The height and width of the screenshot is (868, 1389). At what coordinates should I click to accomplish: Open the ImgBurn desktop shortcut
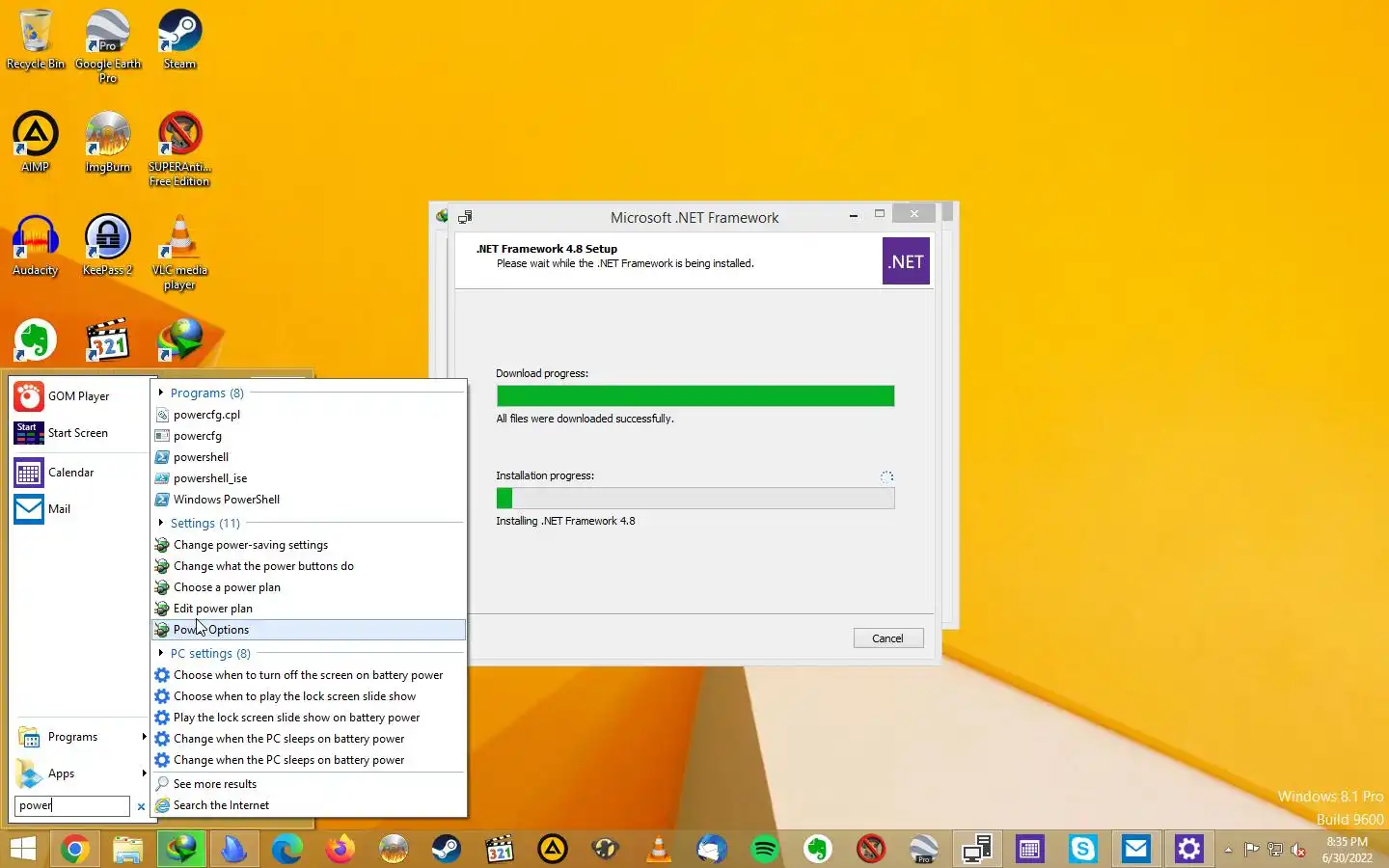pos(108,142)
